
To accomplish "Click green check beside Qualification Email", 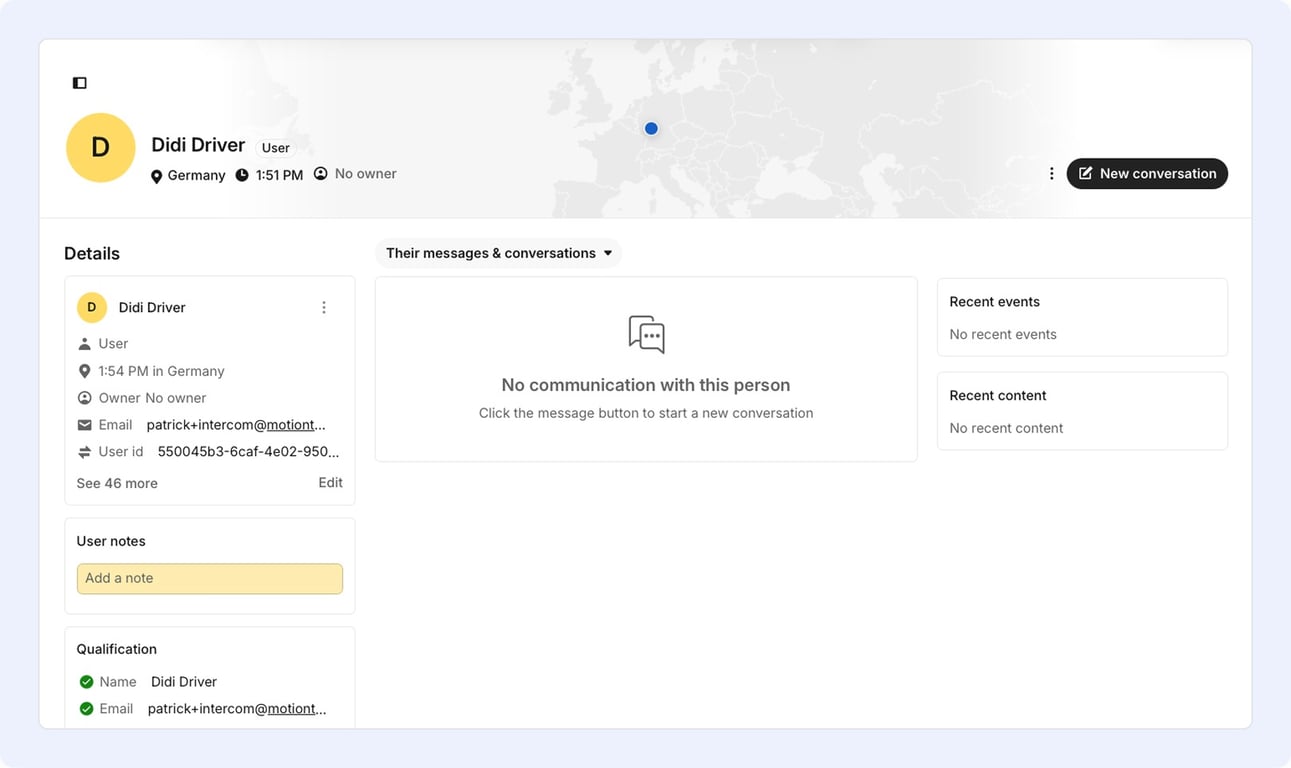I will pyautogui.click(x=86, y=709).
